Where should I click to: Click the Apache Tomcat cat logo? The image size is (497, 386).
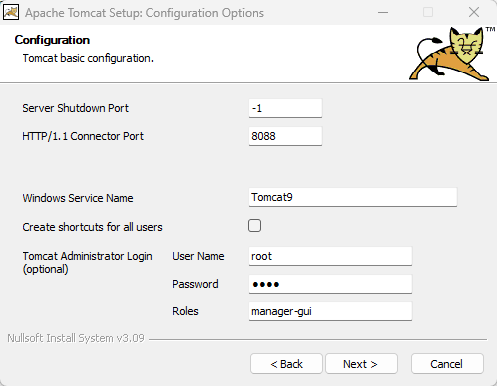[x=451, y=54]
